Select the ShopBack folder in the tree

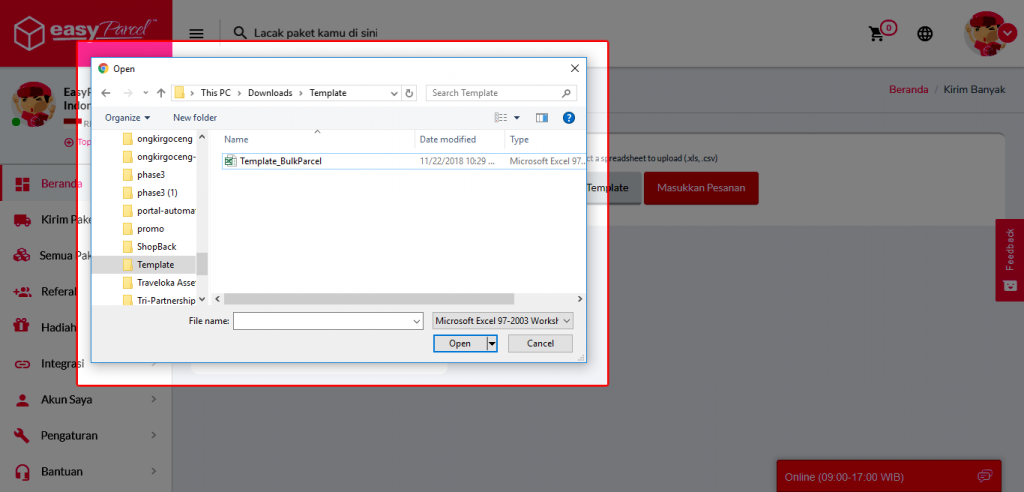click(157, 246)
